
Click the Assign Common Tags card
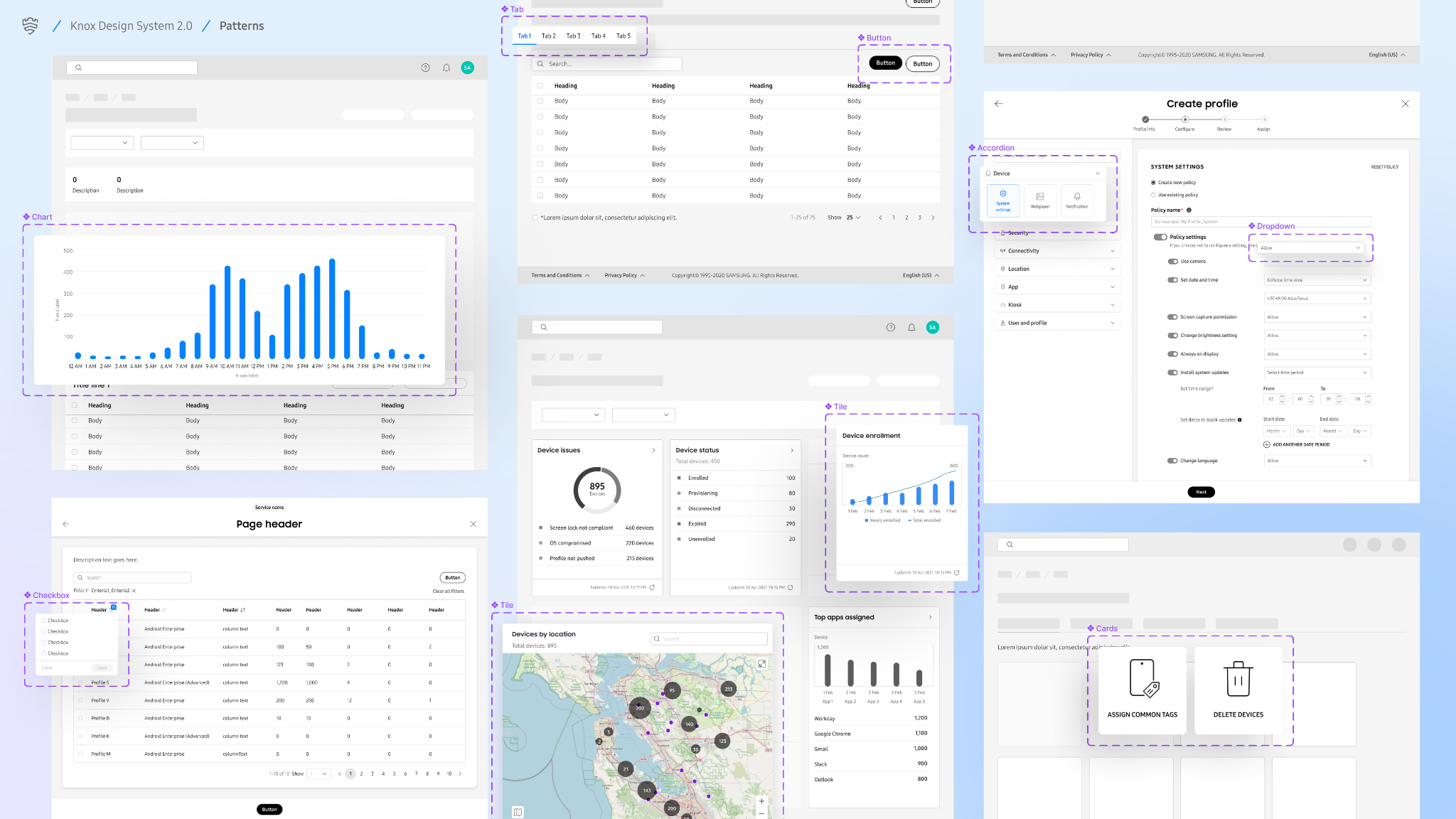click(x=1142, y=690)
